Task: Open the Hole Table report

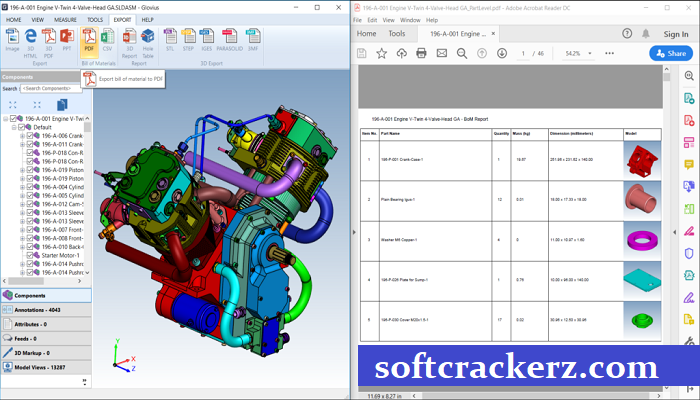Action: coord(148,43)
